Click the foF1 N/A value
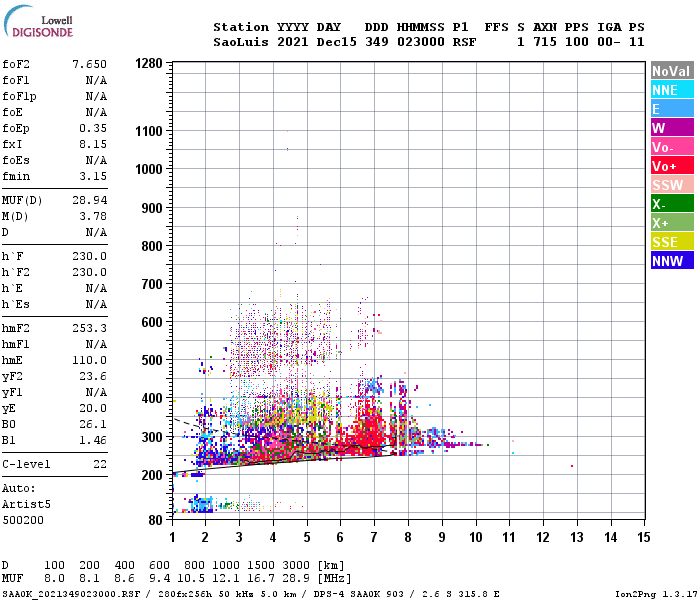This screenshot has width=700, height=600. 96,80
